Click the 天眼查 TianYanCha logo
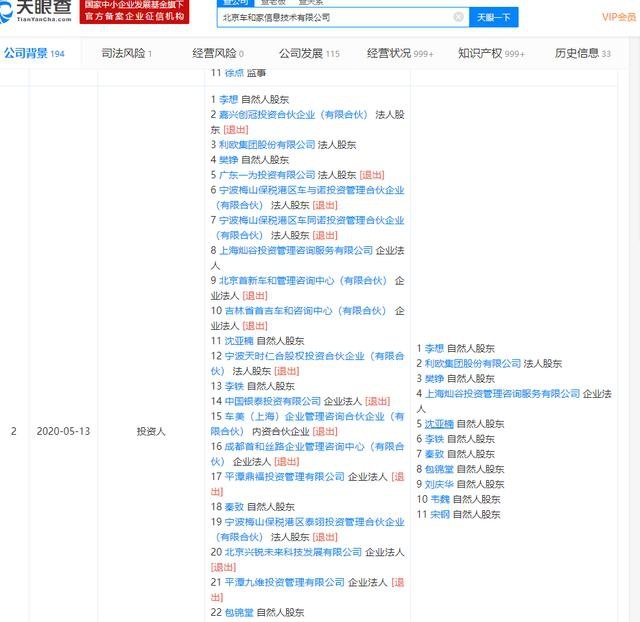 coord(36,11)
